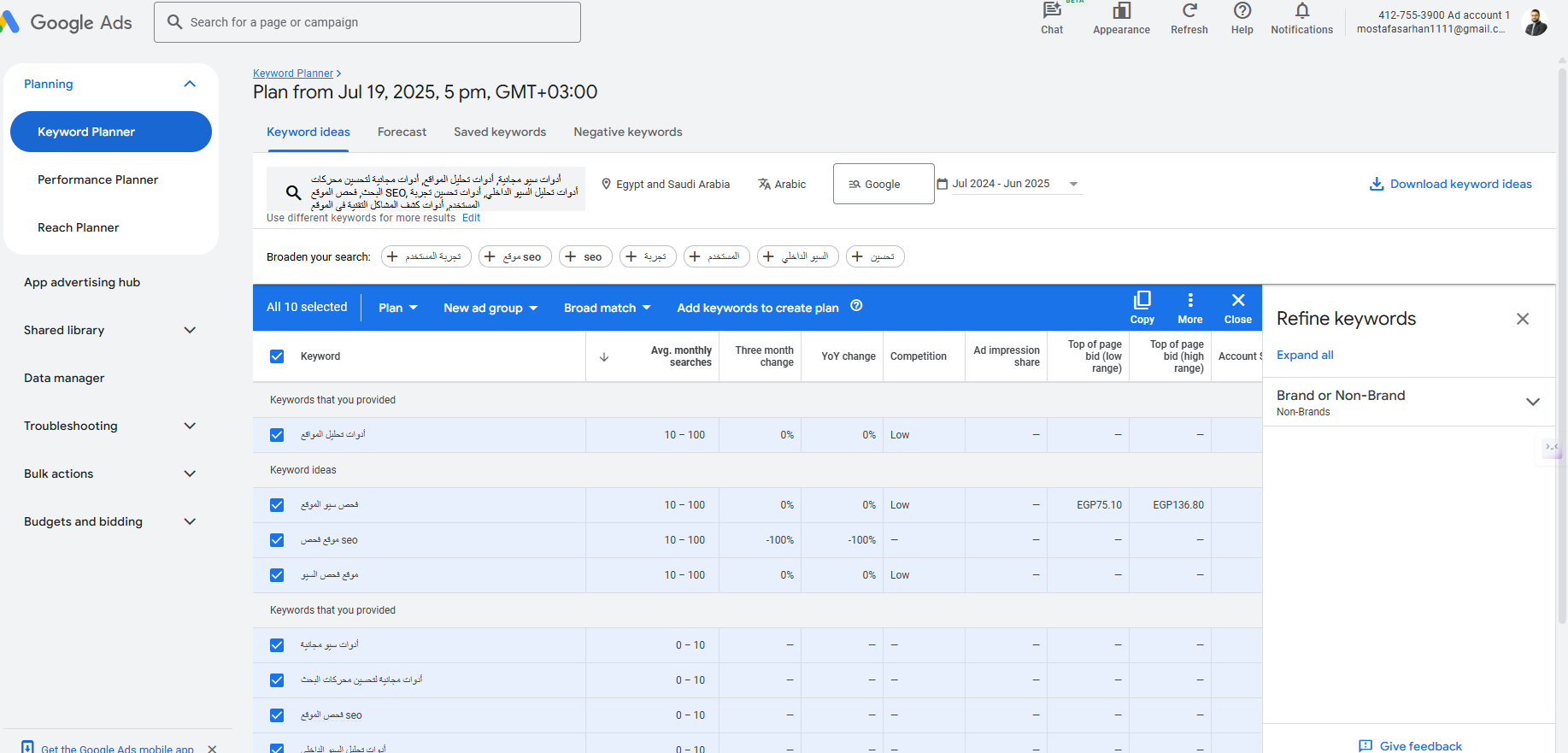Click the Give feedback icon
Screen dimensions: 1568x753
(x=1365, y=746)
